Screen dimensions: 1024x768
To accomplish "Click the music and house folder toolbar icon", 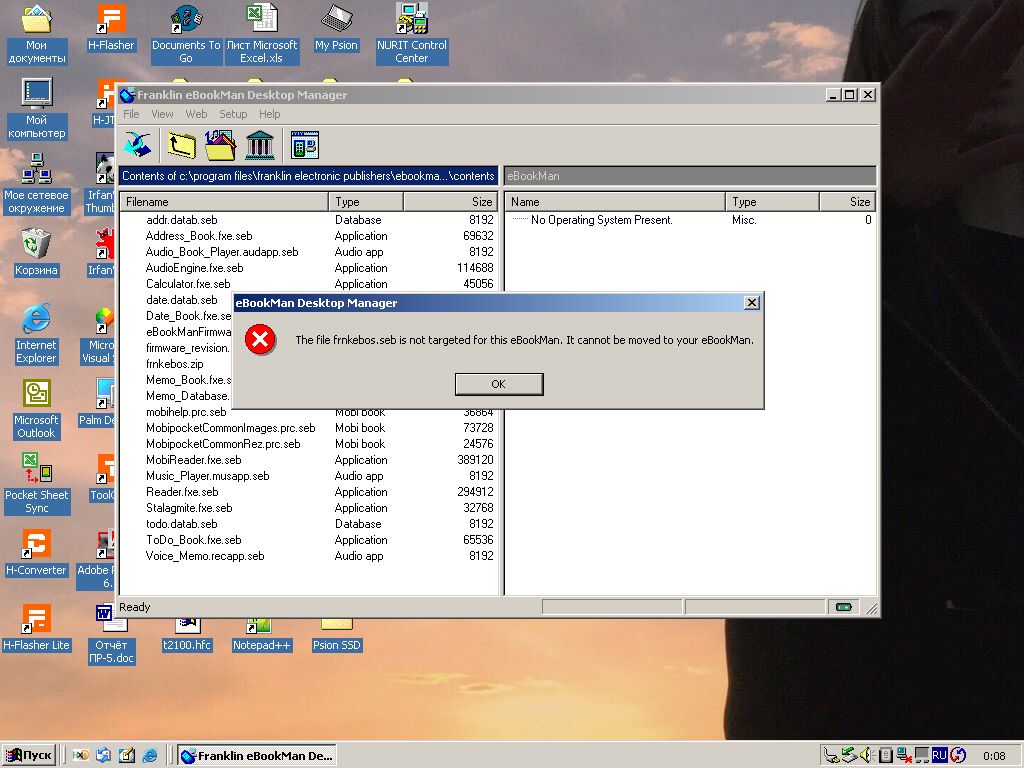I will [x=220, y=145].
